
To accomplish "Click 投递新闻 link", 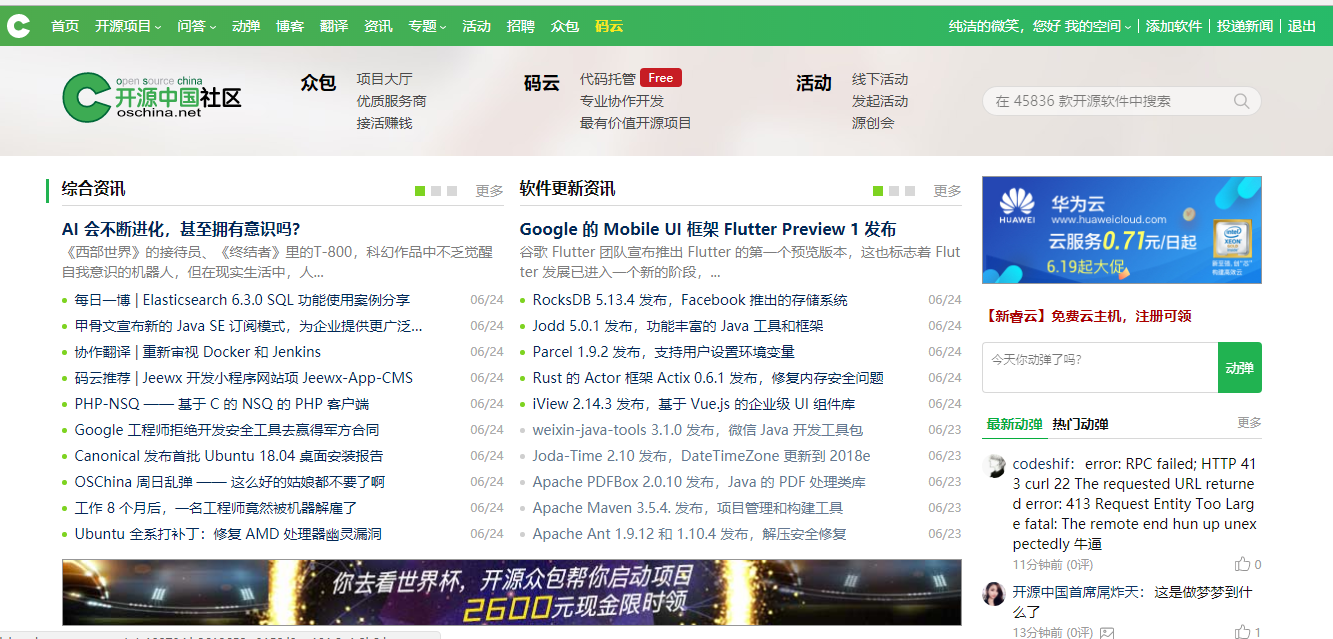I will [x=1245, y=26].
